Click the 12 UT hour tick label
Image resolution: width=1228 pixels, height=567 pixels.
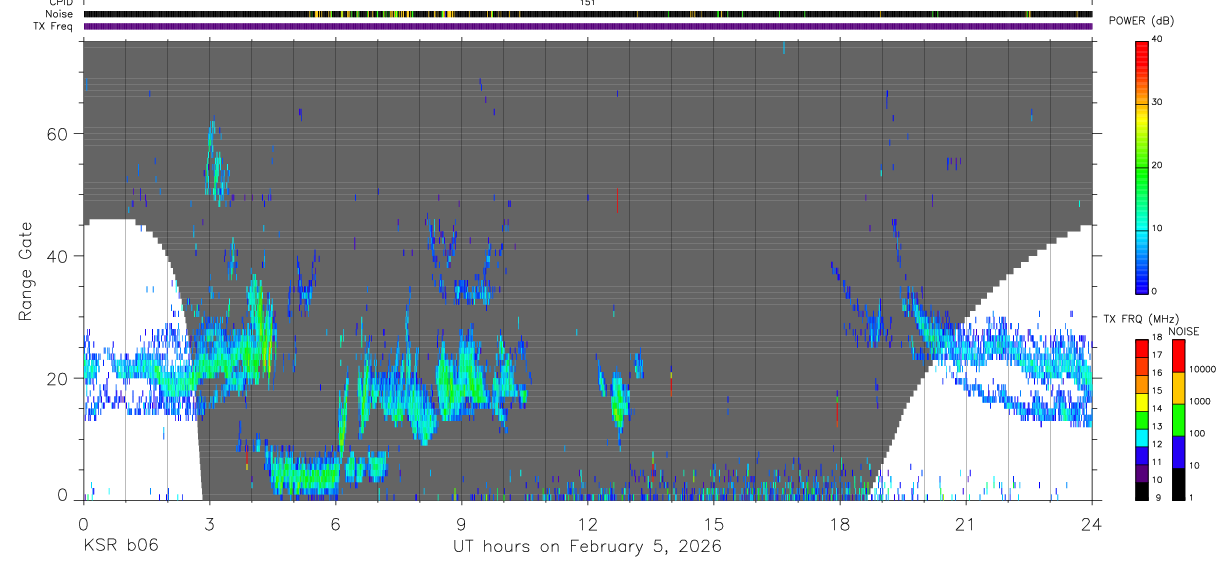click(x=587, y=523)
